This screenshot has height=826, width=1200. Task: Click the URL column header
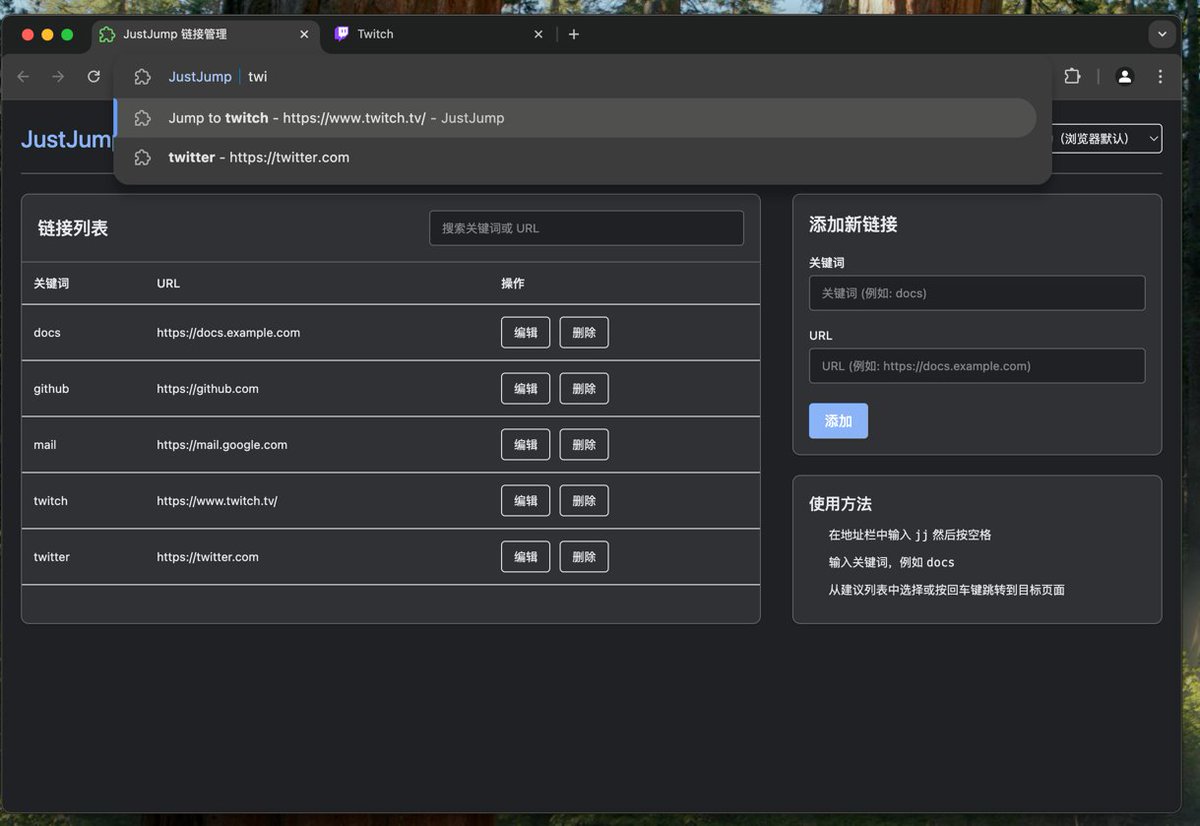pyautogui.click(x=168, y=284)
